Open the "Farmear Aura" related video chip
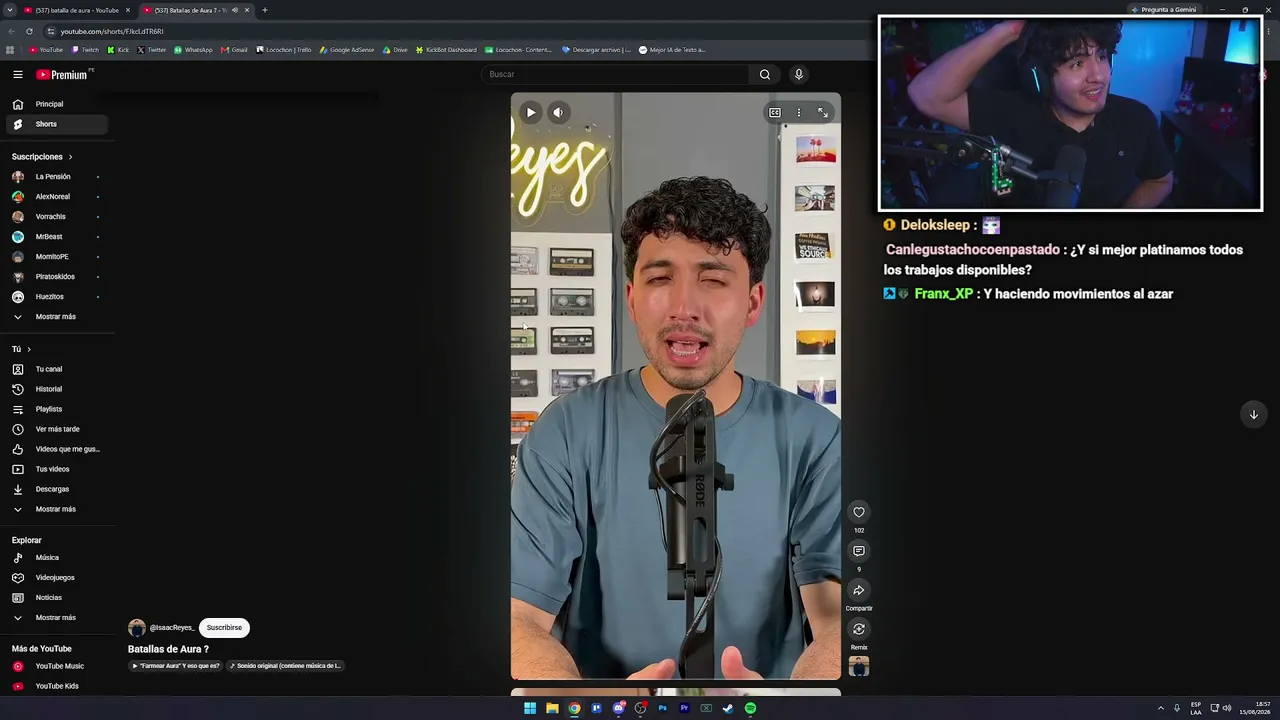Viewport: 1280px width, 720px height. [x=176, y=666]
